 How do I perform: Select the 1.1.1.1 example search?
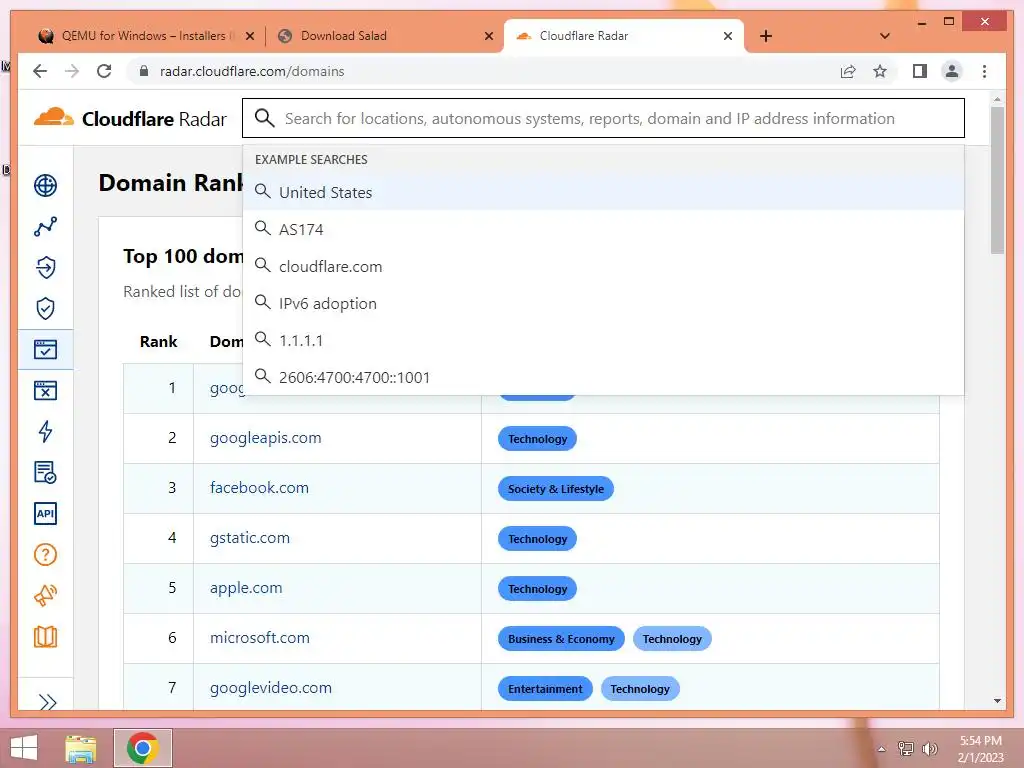pos(603,340)
